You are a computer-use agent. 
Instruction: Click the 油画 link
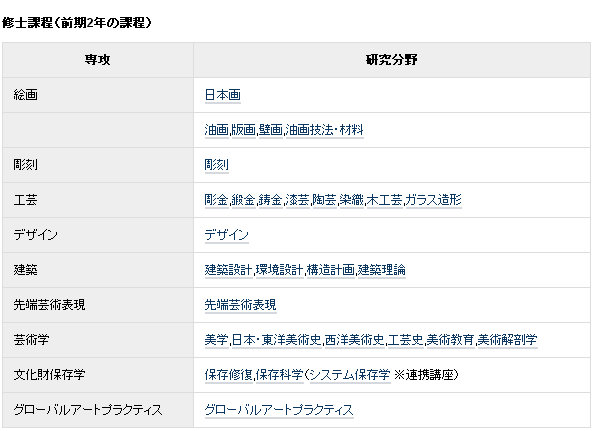tap(216, 130)
